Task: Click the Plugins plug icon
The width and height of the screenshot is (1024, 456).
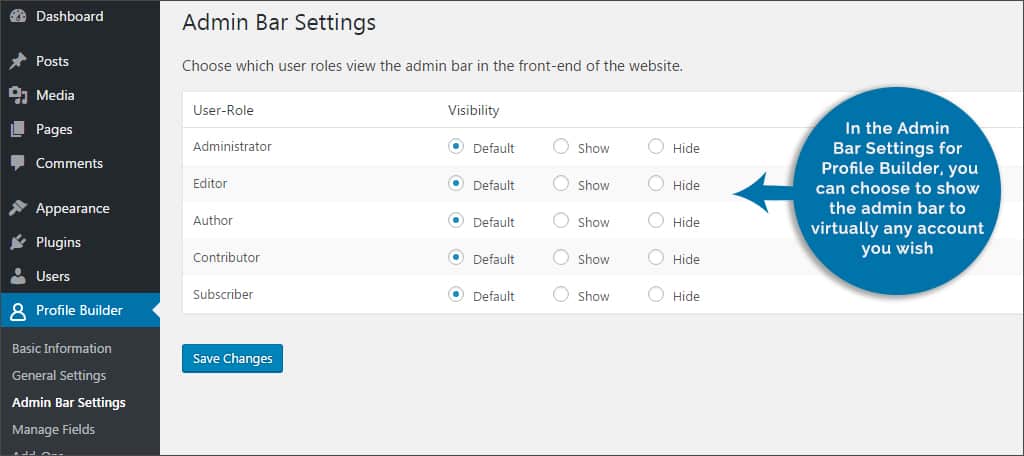Action: (x=18, y=242)
